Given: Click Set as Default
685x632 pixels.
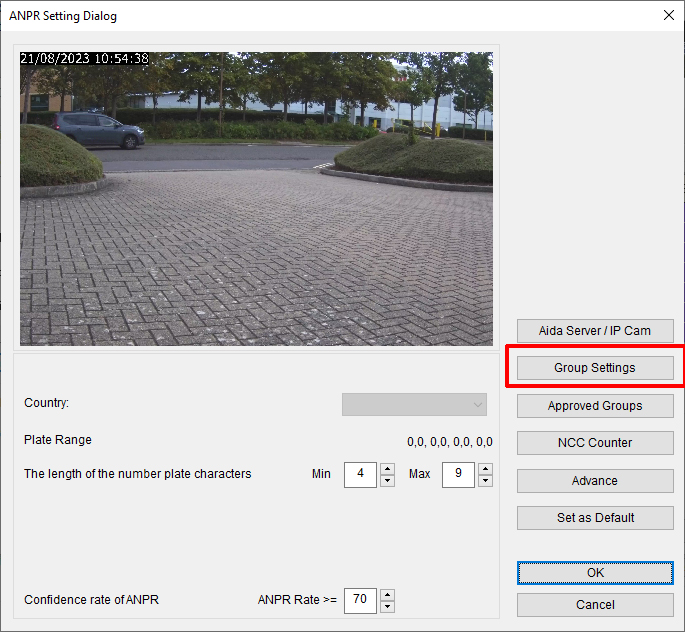Looking at the screenshot, I should (x=595, y=518).
